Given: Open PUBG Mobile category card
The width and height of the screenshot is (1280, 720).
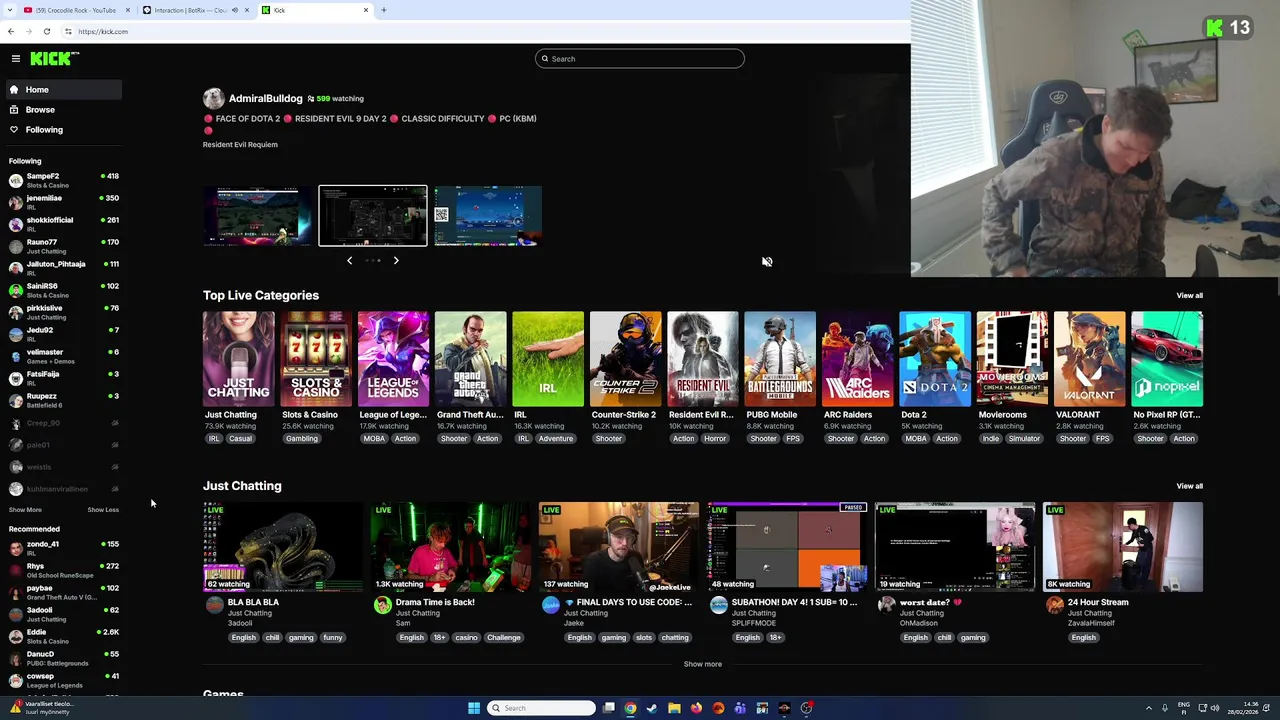Looking at the screenshot, I should (780, 359).
